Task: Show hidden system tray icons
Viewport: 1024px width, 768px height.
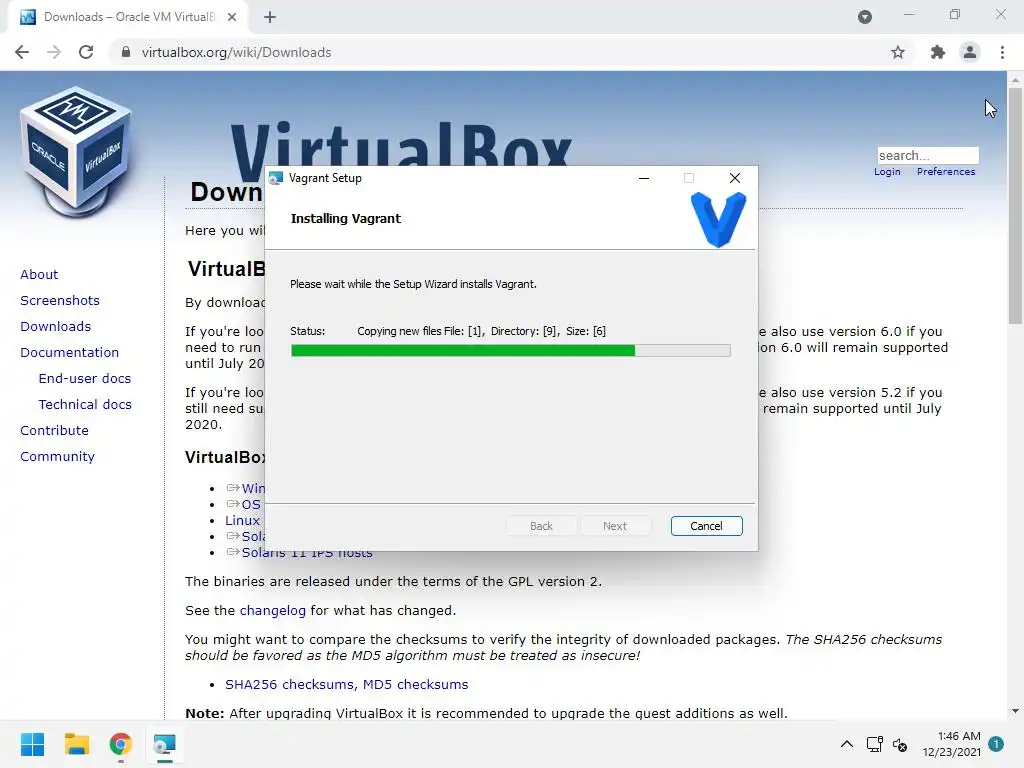Action: (846, 744)
